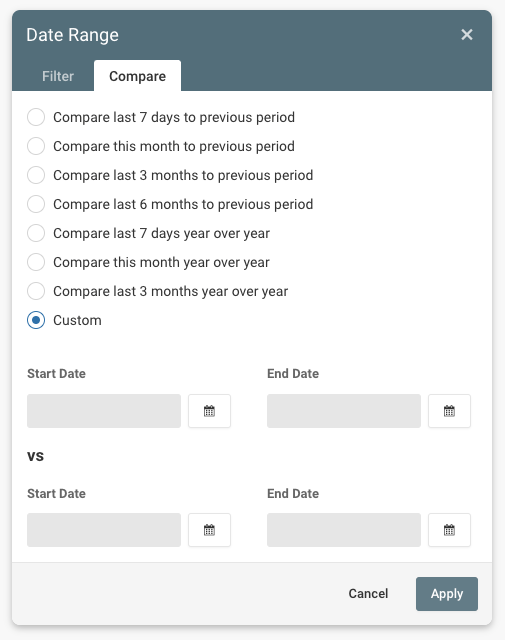Screen dimensions: 505x640
Task: Click the Cancel button
Action: 368,594
